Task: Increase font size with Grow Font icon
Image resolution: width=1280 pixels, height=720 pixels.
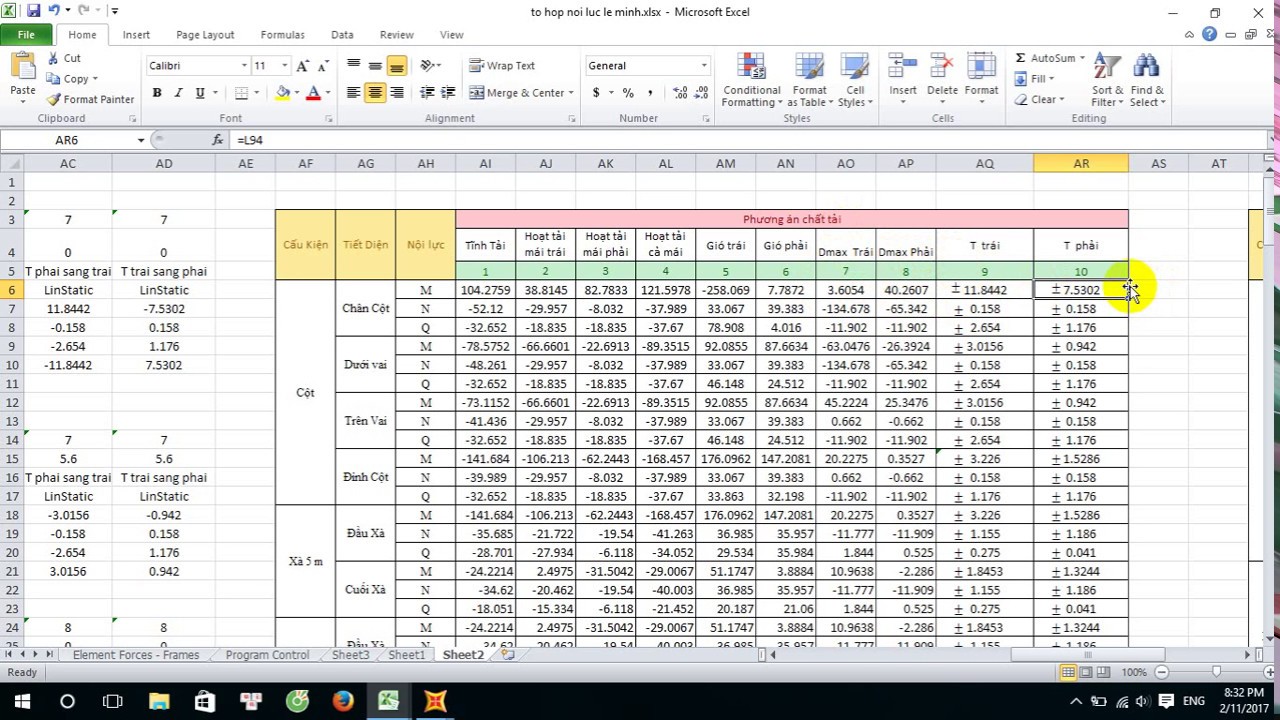Action: (x=303, y=66)
